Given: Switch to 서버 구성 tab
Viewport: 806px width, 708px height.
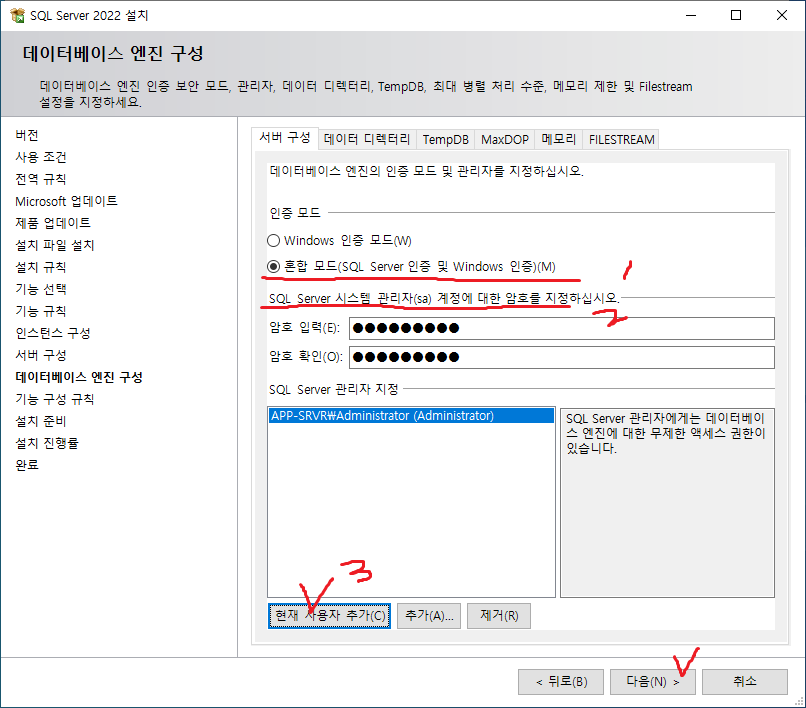Looking at the screenshot, I should tap(285, 137).
